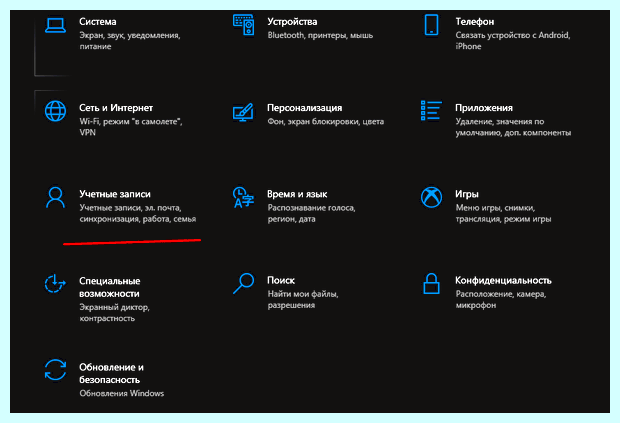
Task: Click the list icon for Приложения
Action: pos(431,110)
